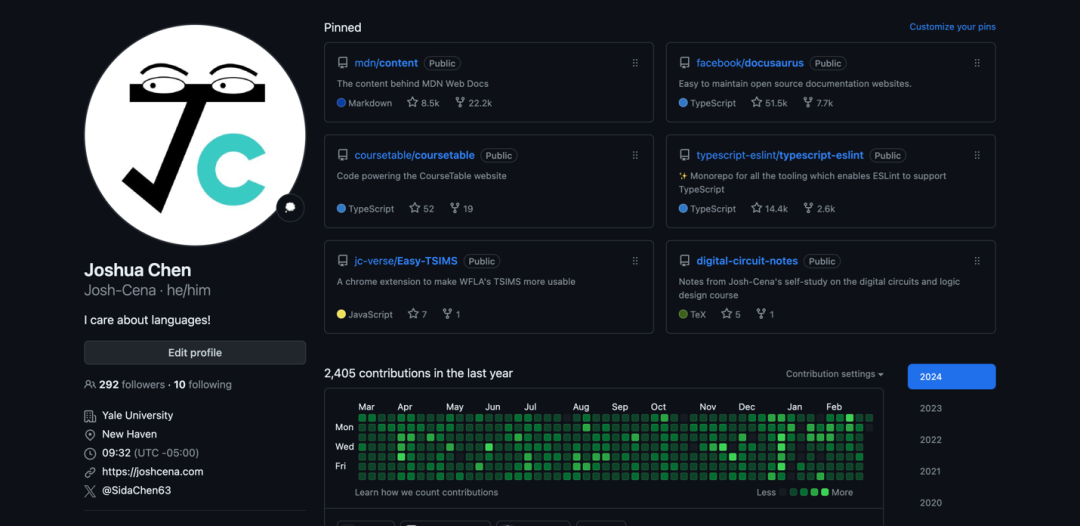Image resolution: width=1080 pixels, height=526 pixels.
Task: Click the Public badge on mdn/content
Action: click(442, 63)
